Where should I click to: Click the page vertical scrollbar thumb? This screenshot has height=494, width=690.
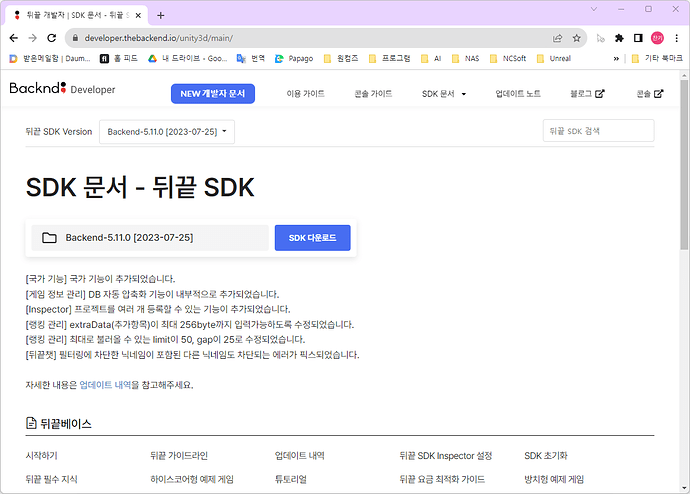[x=684, y=165]
